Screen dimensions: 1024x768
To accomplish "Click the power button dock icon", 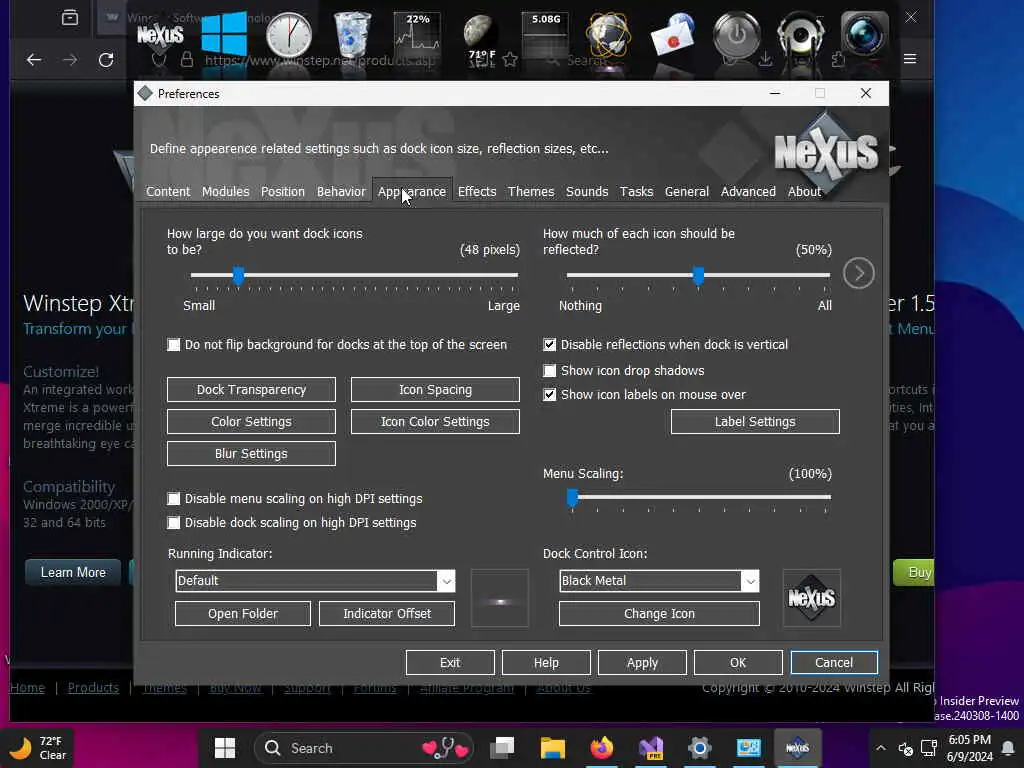I will [x=737, y=35].
